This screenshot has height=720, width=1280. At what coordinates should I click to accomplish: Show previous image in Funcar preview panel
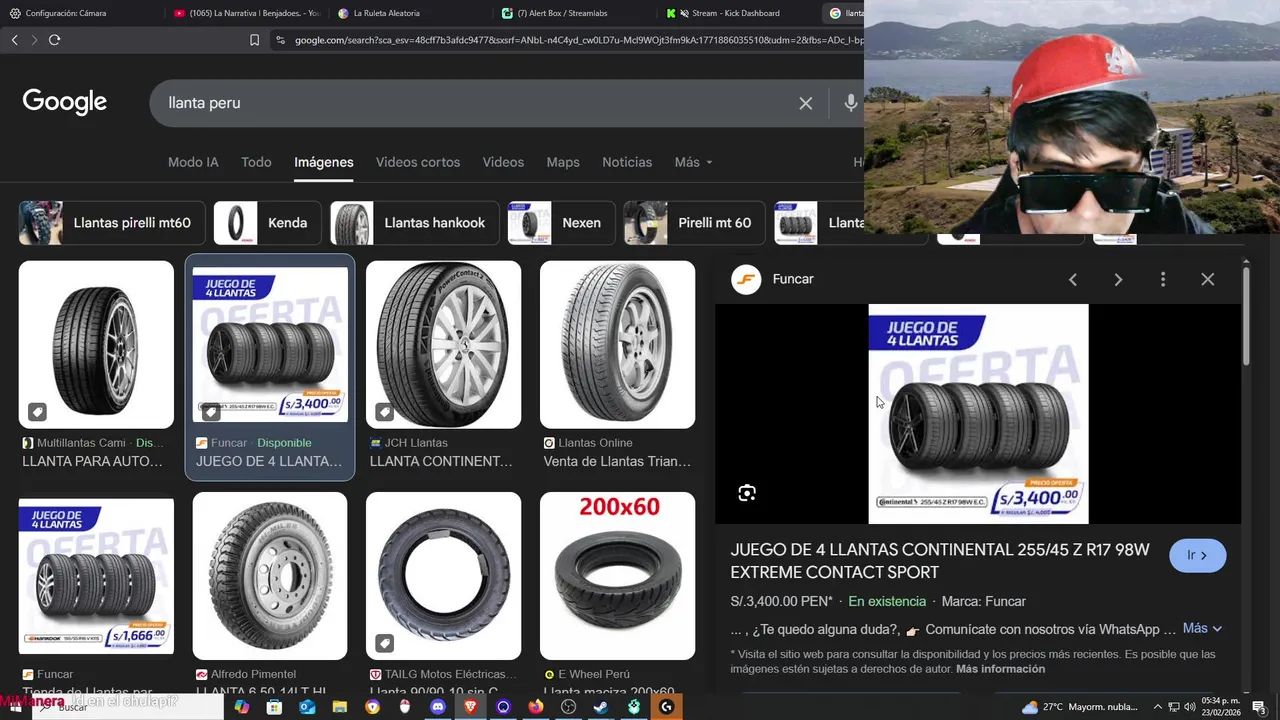point(1072,280)
